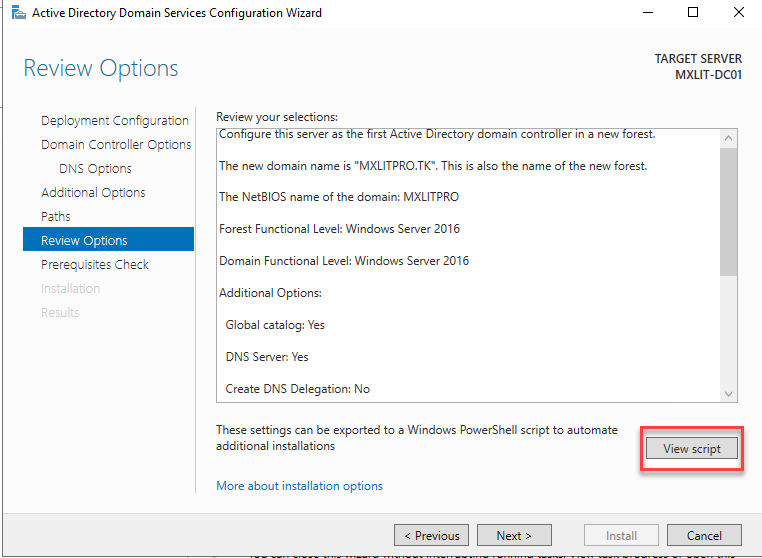The height and width of the screenshot is (558, 762).
Task: Click View script button
Action: [691, 449]
